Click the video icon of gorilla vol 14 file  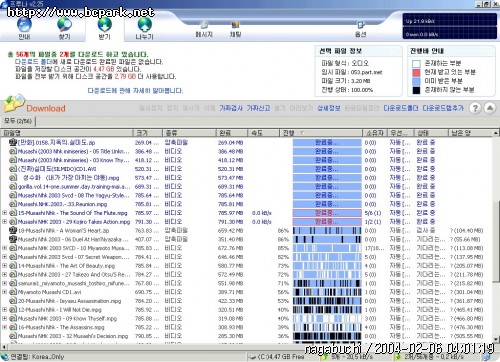tap(13, 186)
